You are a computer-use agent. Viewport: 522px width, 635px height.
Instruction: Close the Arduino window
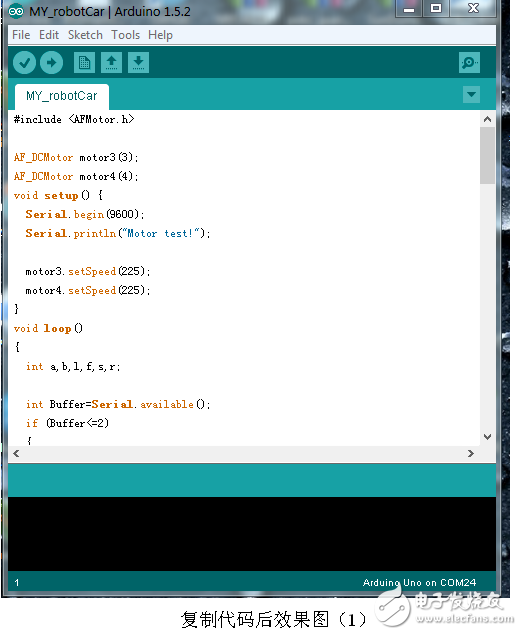[473, 9]
